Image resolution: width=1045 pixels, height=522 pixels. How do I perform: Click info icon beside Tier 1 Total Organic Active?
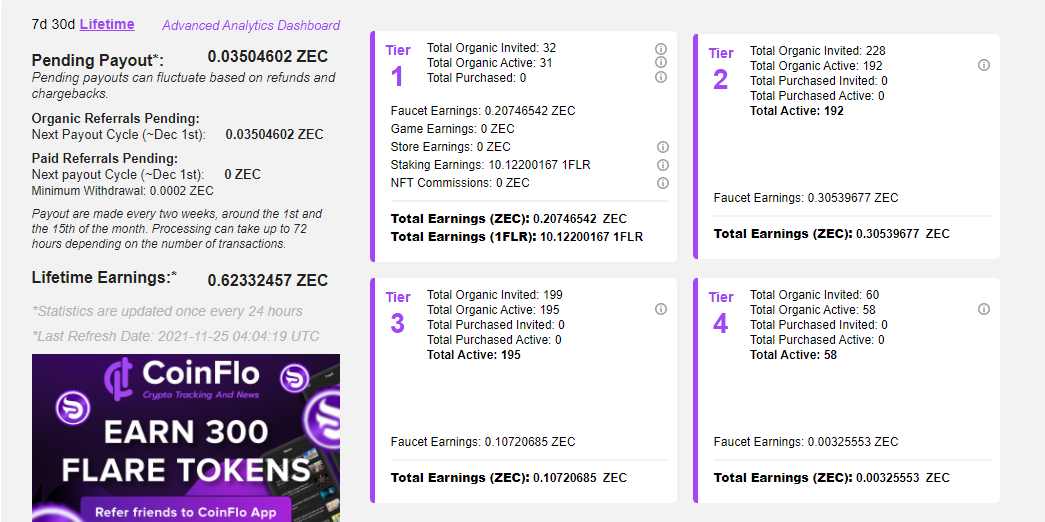point(661,62)
